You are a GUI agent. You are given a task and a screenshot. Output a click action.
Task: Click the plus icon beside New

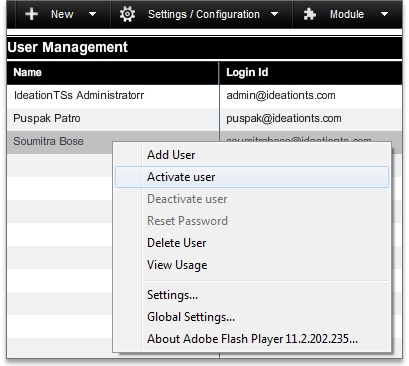coord(31,14)
